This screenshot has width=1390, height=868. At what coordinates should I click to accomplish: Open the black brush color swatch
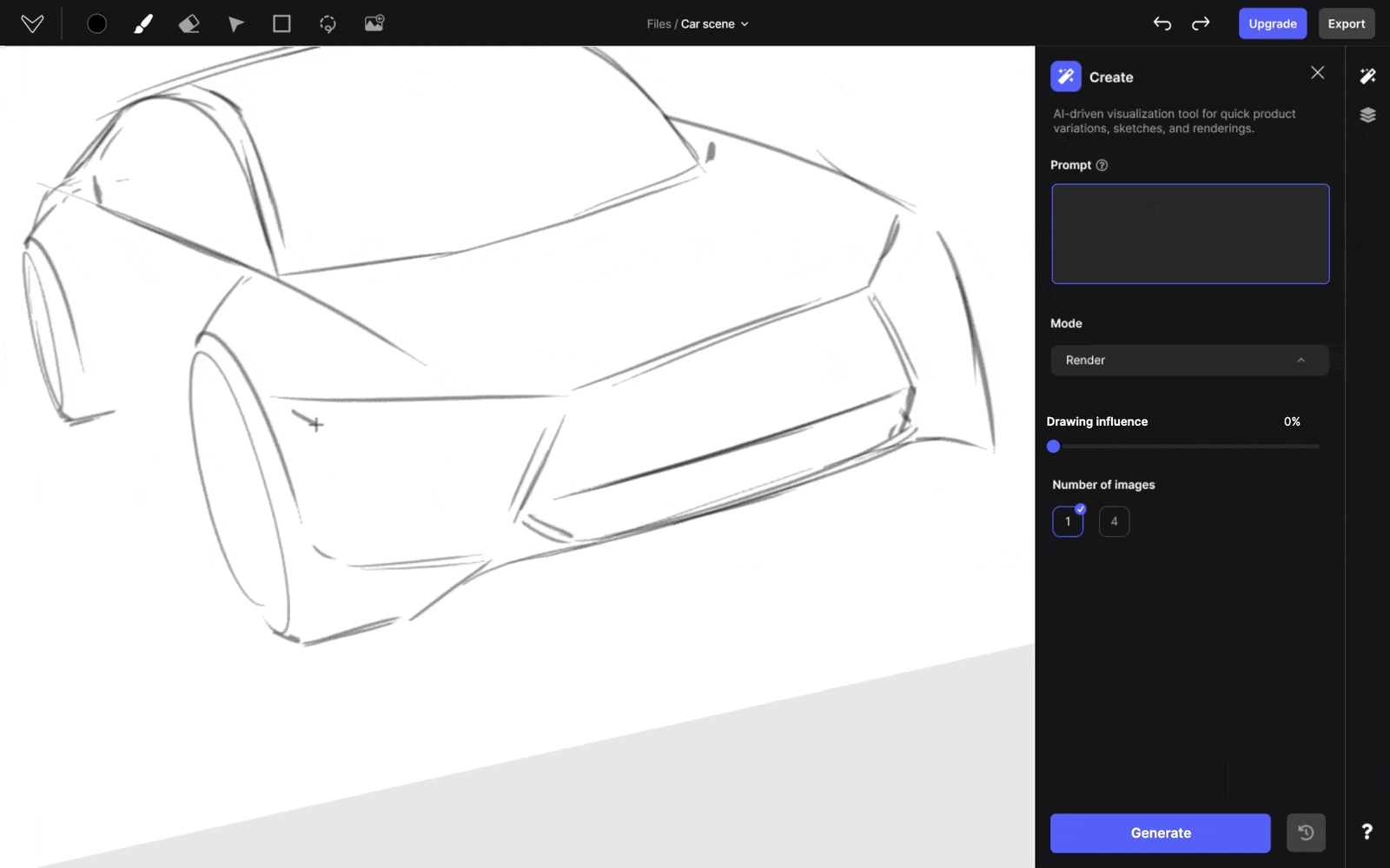coord(96,23)
